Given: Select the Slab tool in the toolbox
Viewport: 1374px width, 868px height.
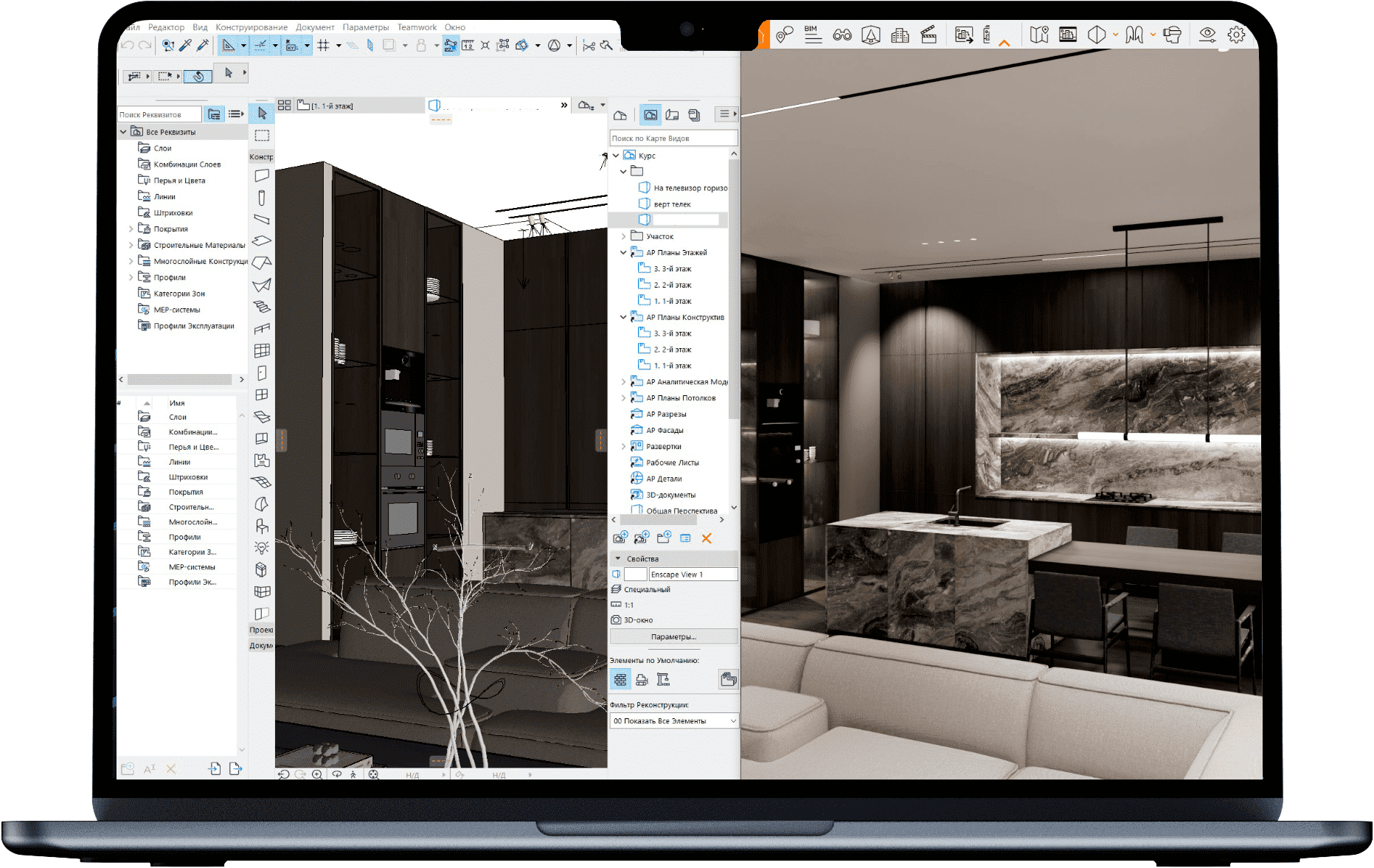Looking at the screenshot, I should pos(262,241).
